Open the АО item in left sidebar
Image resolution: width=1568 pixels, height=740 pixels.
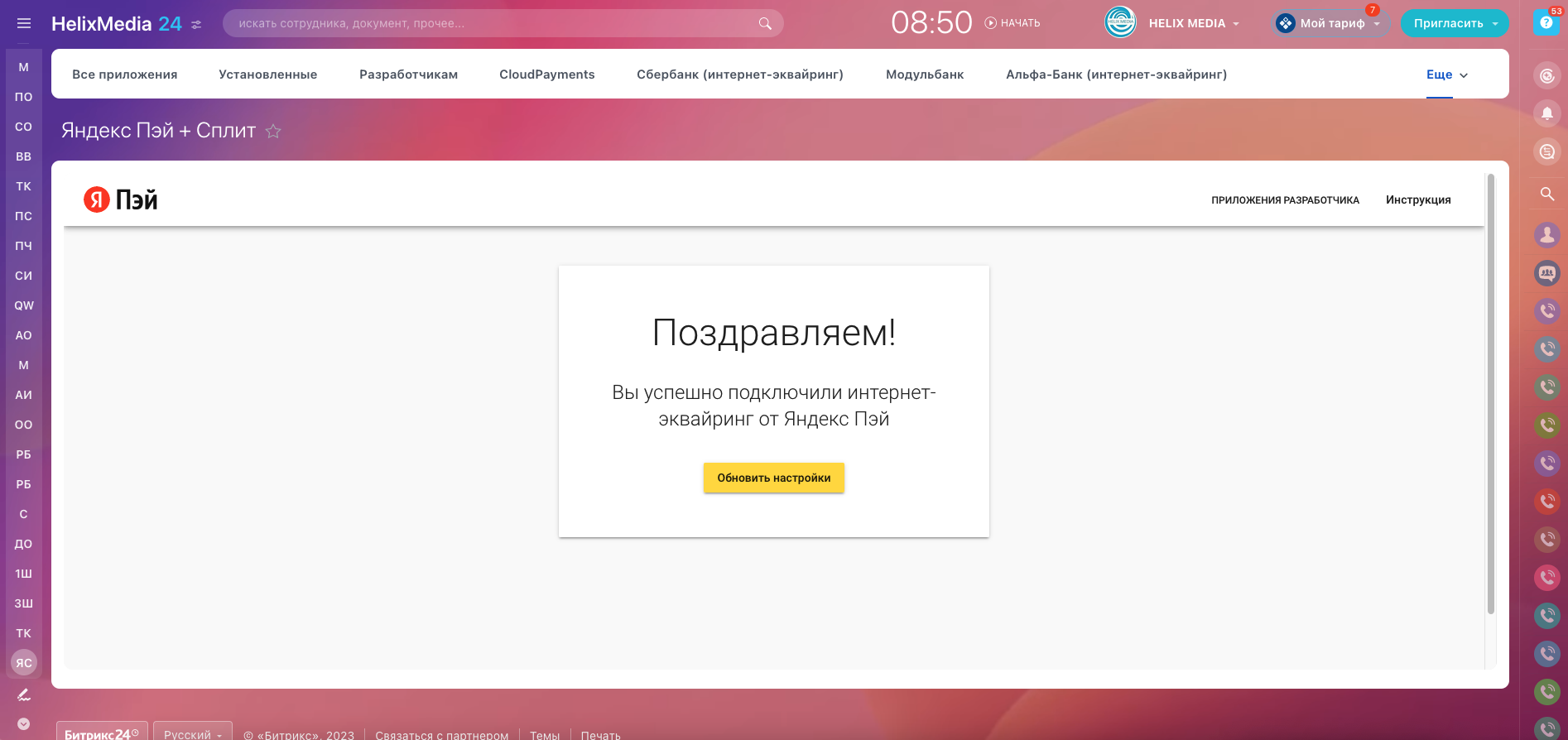pos(23,335)
